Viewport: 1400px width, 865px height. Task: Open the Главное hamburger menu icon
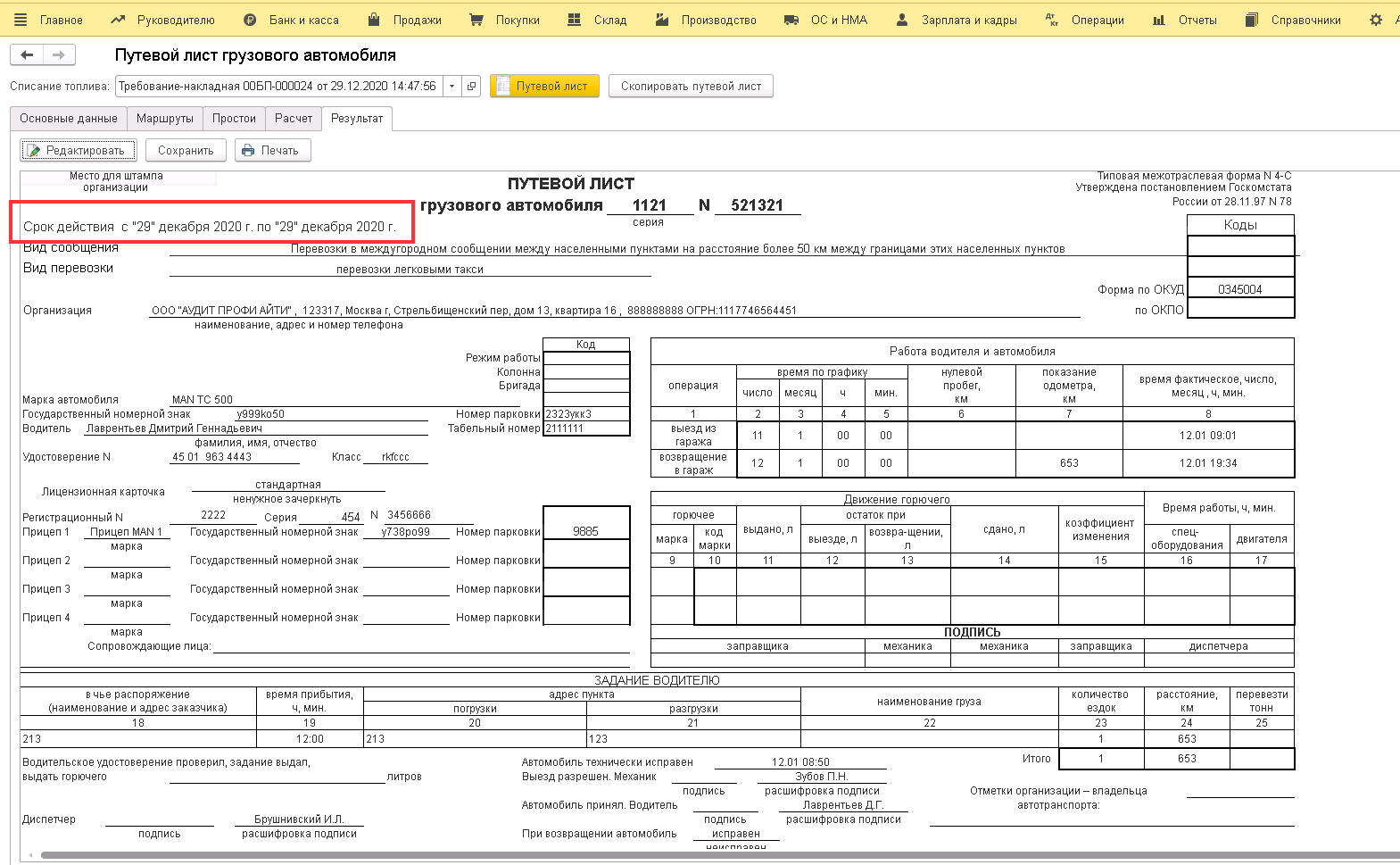(21, 20)
